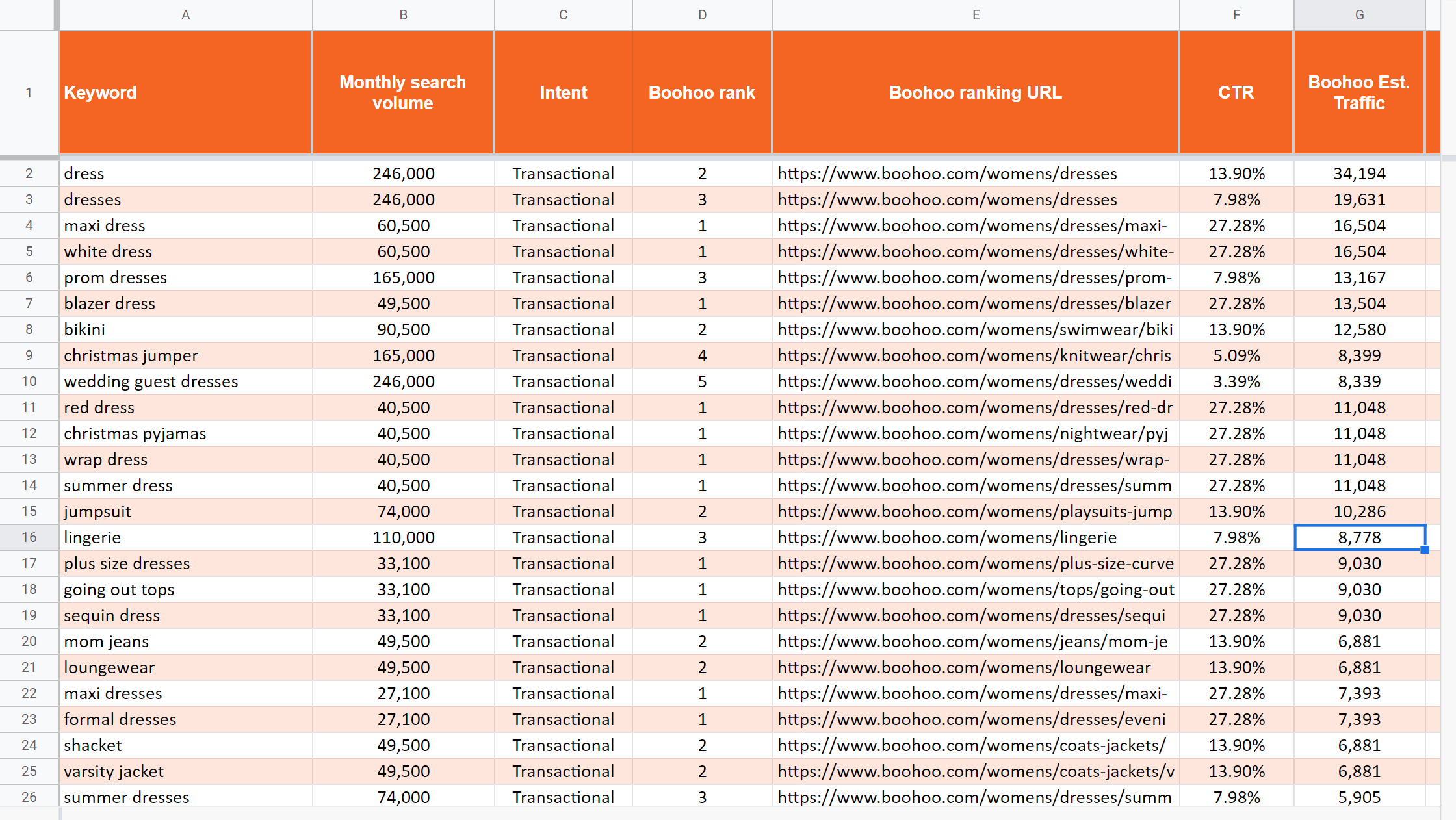1456x820 pixels.
Task: Click CTR 5.09% for christmas jumper
Action: 1236,355
